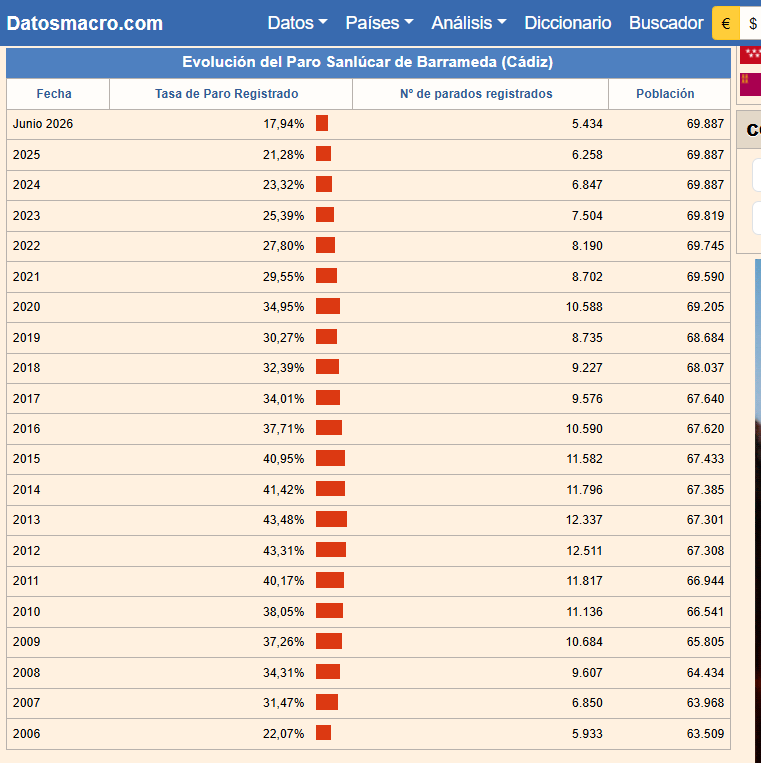Select the 32,39% rate for 2018

click(x=284, y=367)
